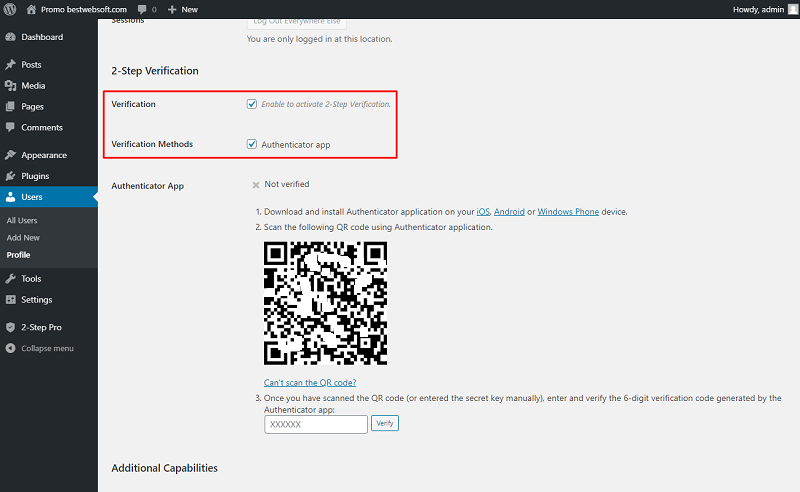Click the home icon beside Promo bestwebsoft.com

click(31, 9)
